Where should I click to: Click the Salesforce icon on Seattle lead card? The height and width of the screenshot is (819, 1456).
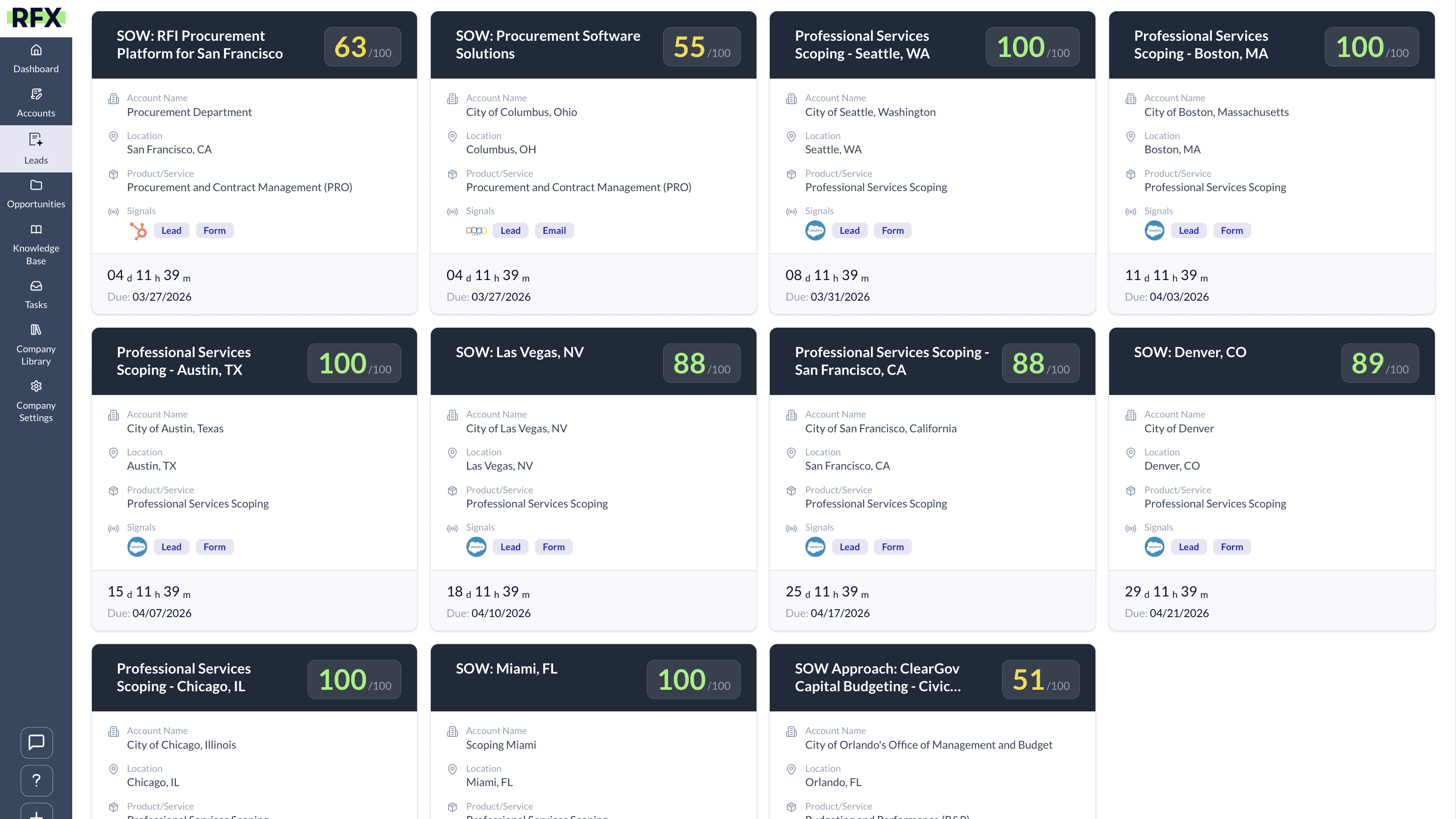(815, 230)
